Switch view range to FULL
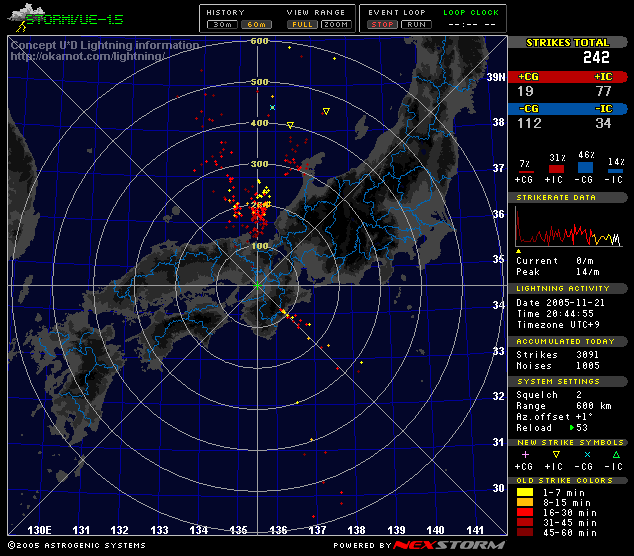 (x=301, y=23)
